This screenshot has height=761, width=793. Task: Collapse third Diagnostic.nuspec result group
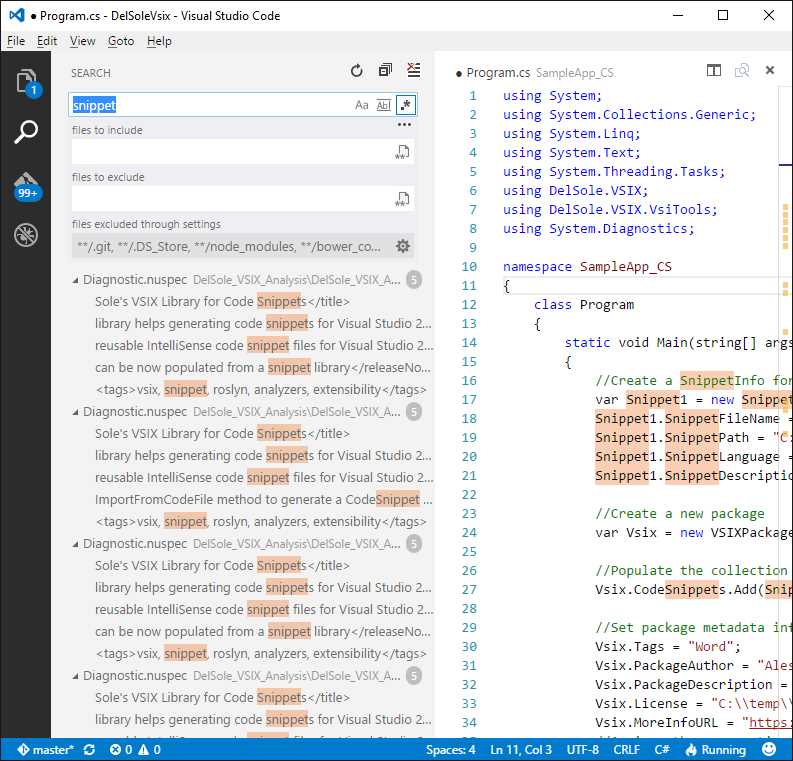75,544
